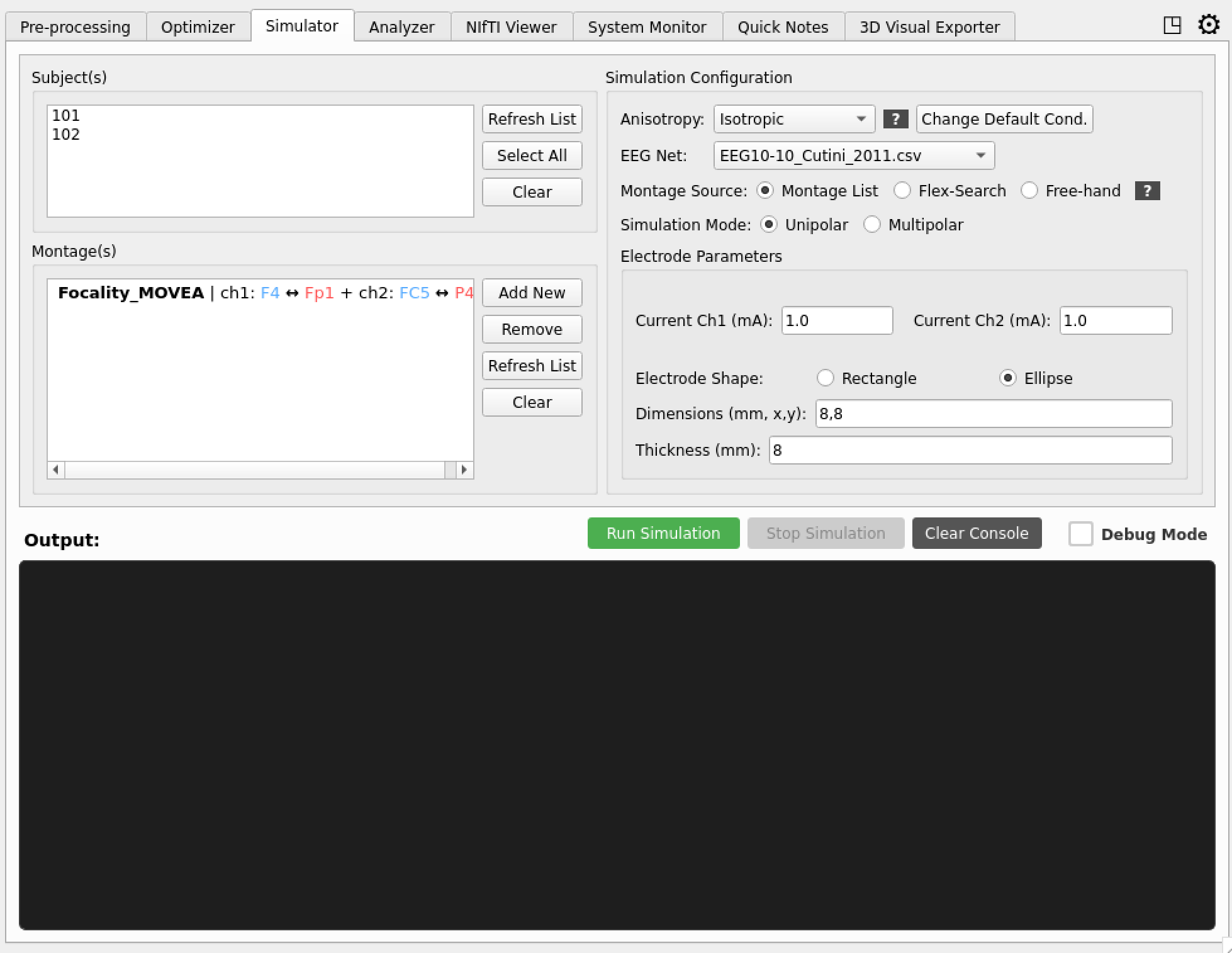Choose Free-hand as montage source
This screenshot has width=1232, height=953.
pyautogui.click(x=1029, y=191)
